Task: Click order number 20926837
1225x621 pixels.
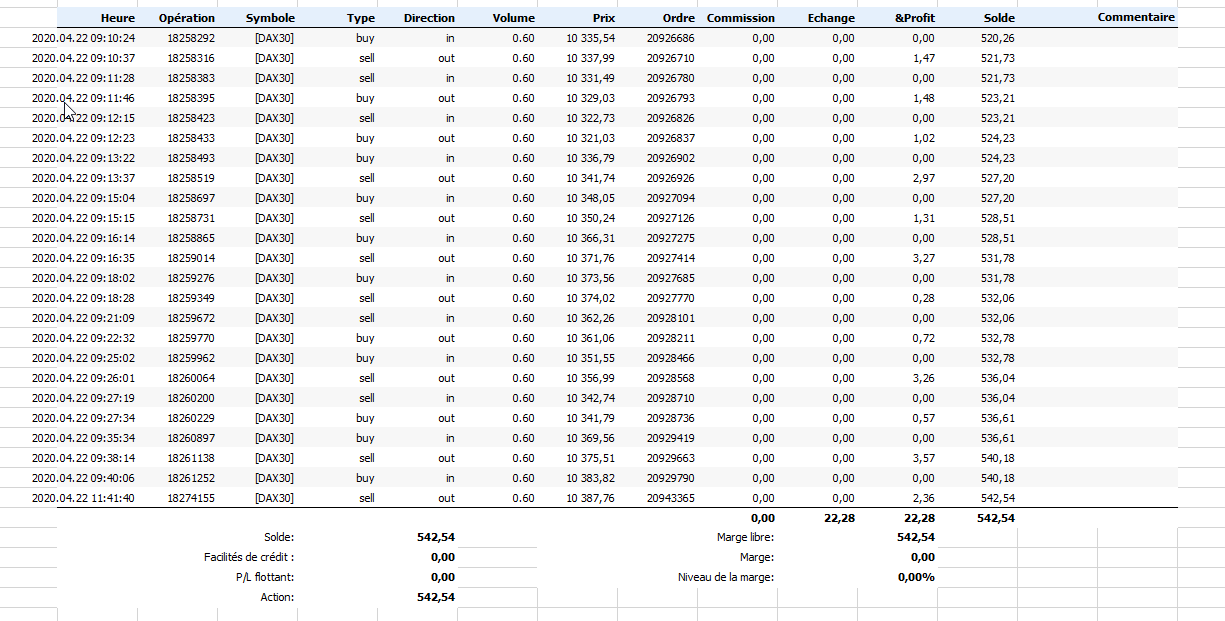Action: (671, 138)
